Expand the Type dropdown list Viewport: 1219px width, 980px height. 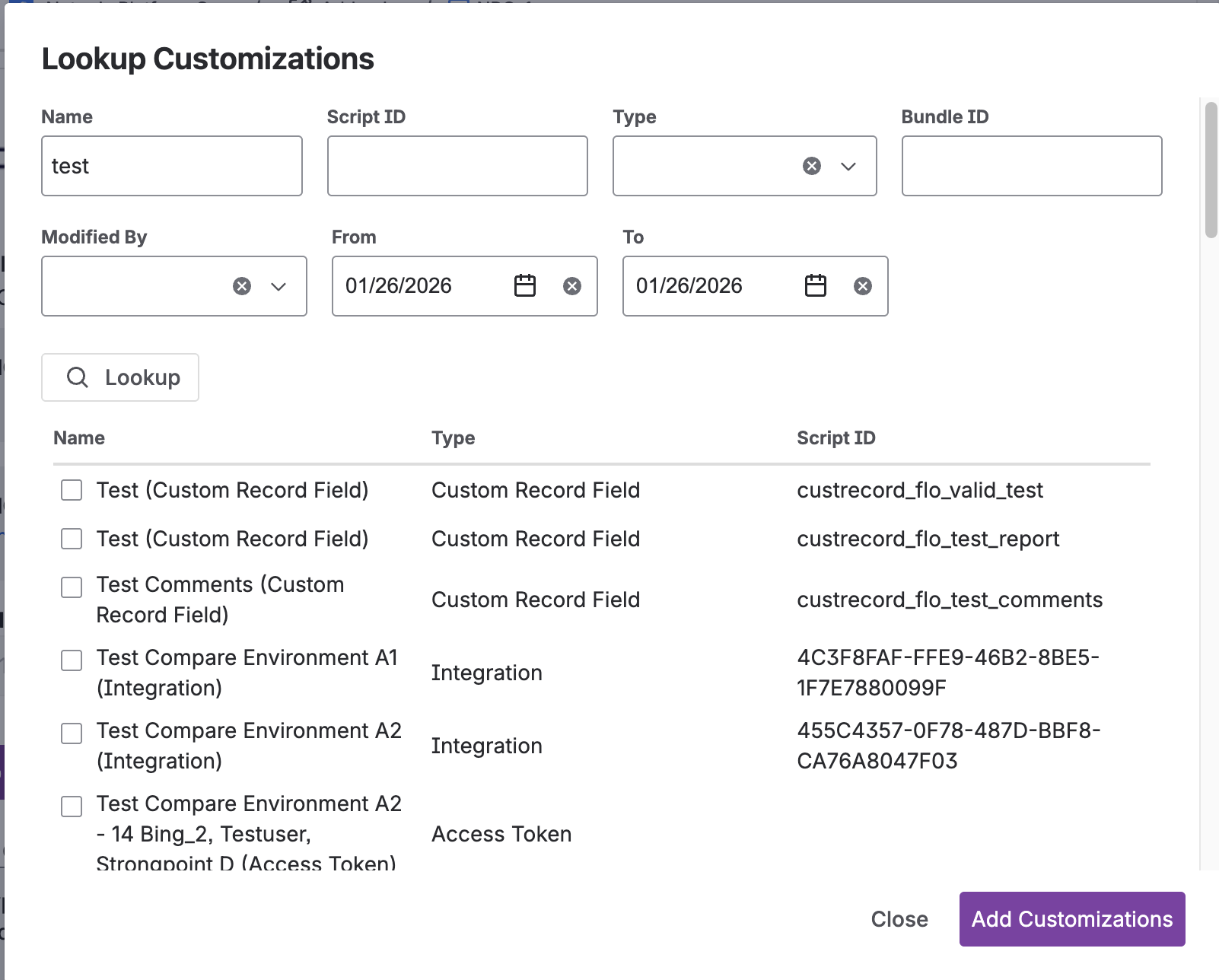click(848, 165)
